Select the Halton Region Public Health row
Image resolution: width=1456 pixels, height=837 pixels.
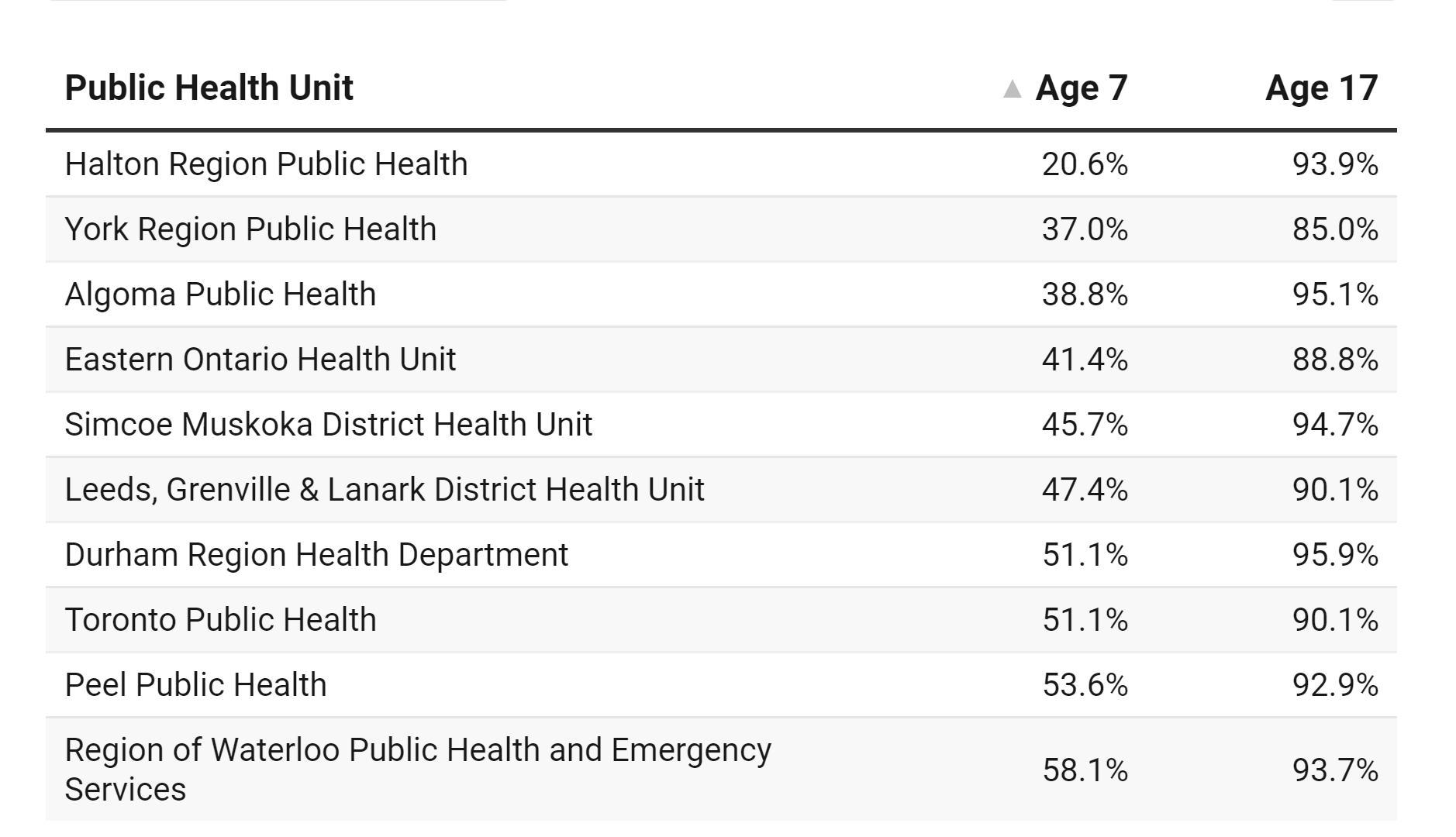pos(266,164)
